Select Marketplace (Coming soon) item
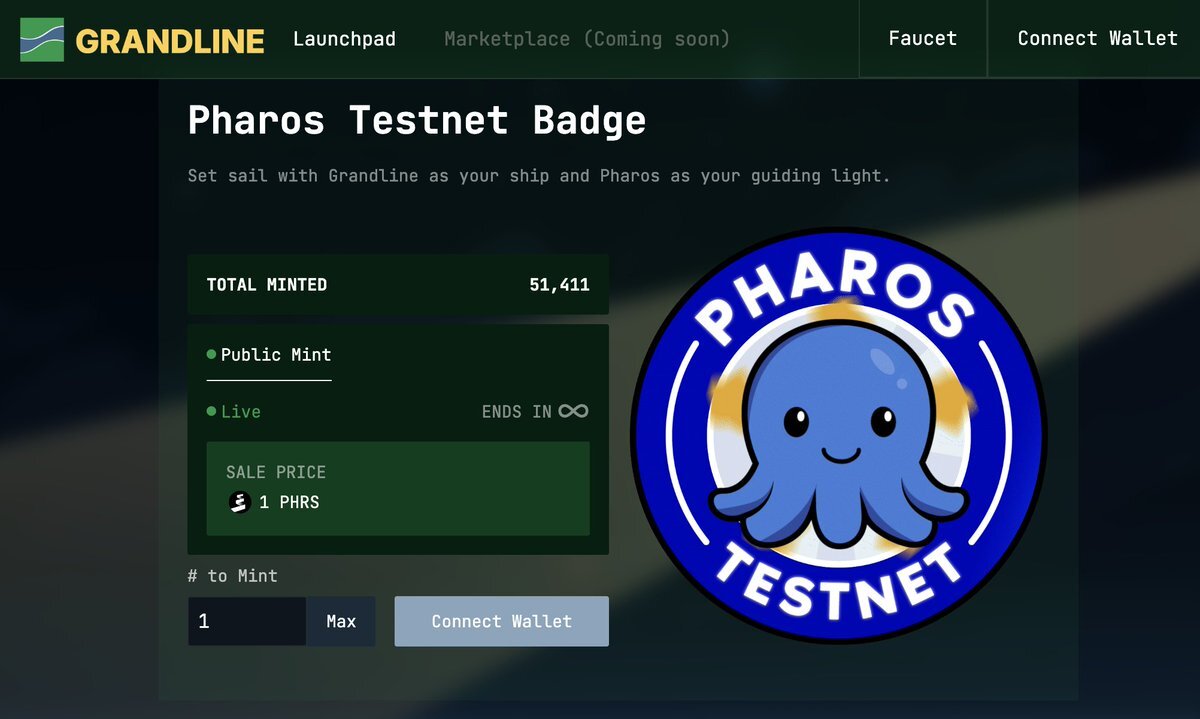Image resolution: width=1200 pixels, height=719 pixels. (x=587, y=39)
